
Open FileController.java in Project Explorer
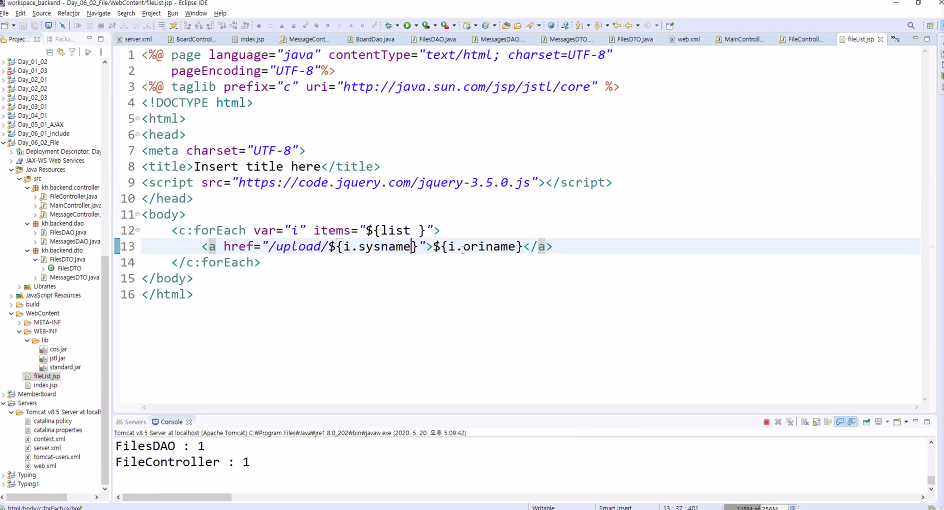tap(73, 197)
